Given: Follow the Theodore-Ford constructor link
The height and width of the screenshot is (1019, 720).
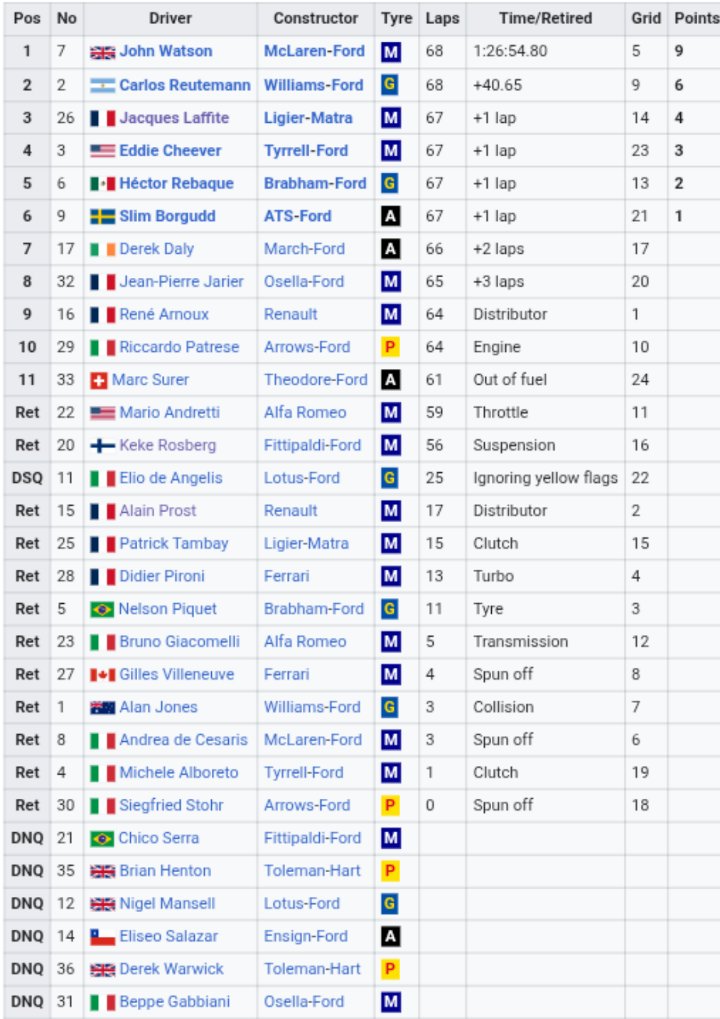Looking at the screenshot, I should 316,380.
